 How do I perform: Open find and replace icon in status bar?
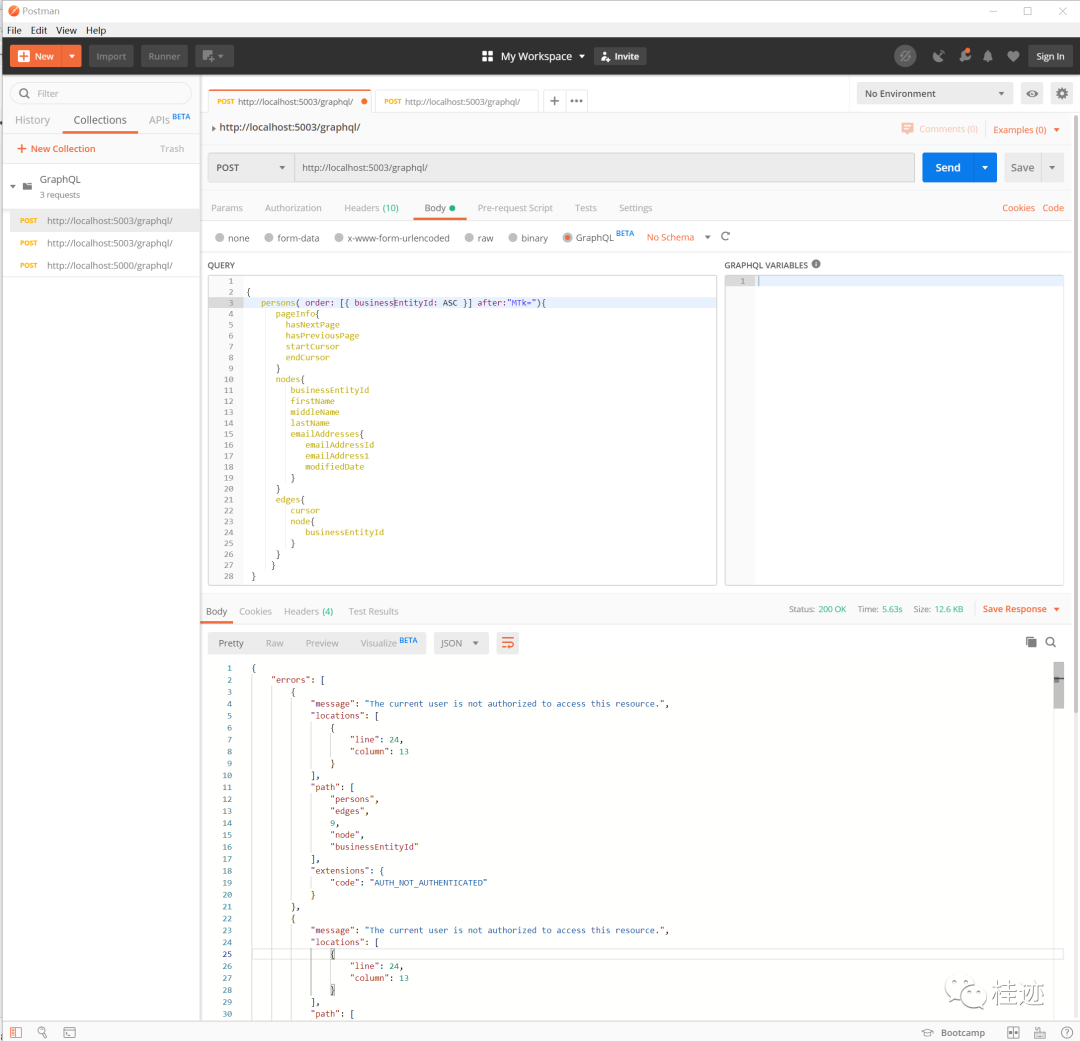(43, 1032)
